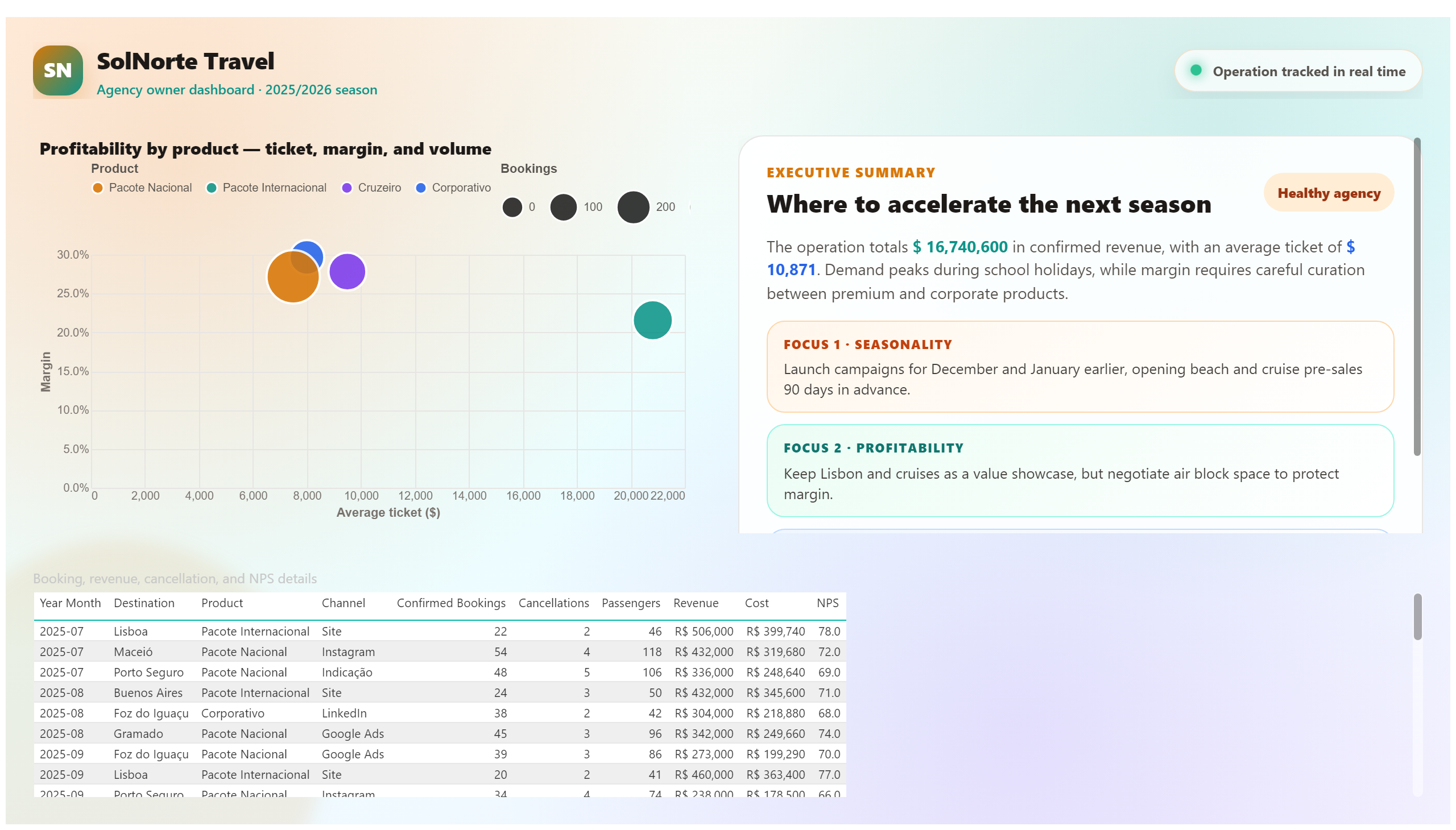
Task: Click the SN SolNorte logo icon
Action: (57, 70)
